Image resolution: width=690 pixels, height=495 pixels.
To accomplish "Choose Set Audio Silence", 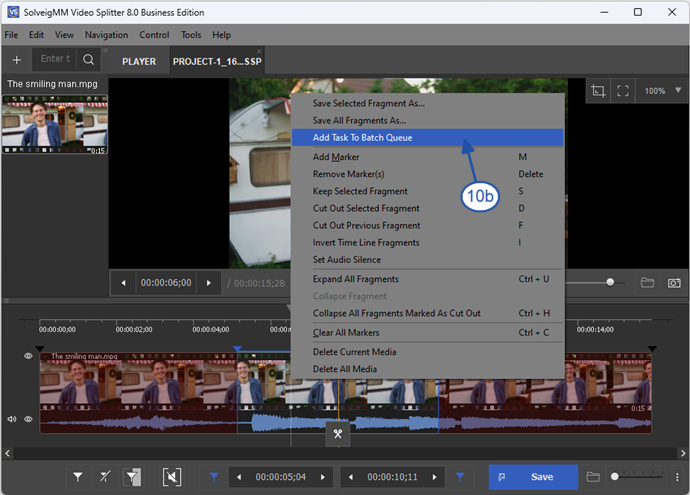I will 427,260.
